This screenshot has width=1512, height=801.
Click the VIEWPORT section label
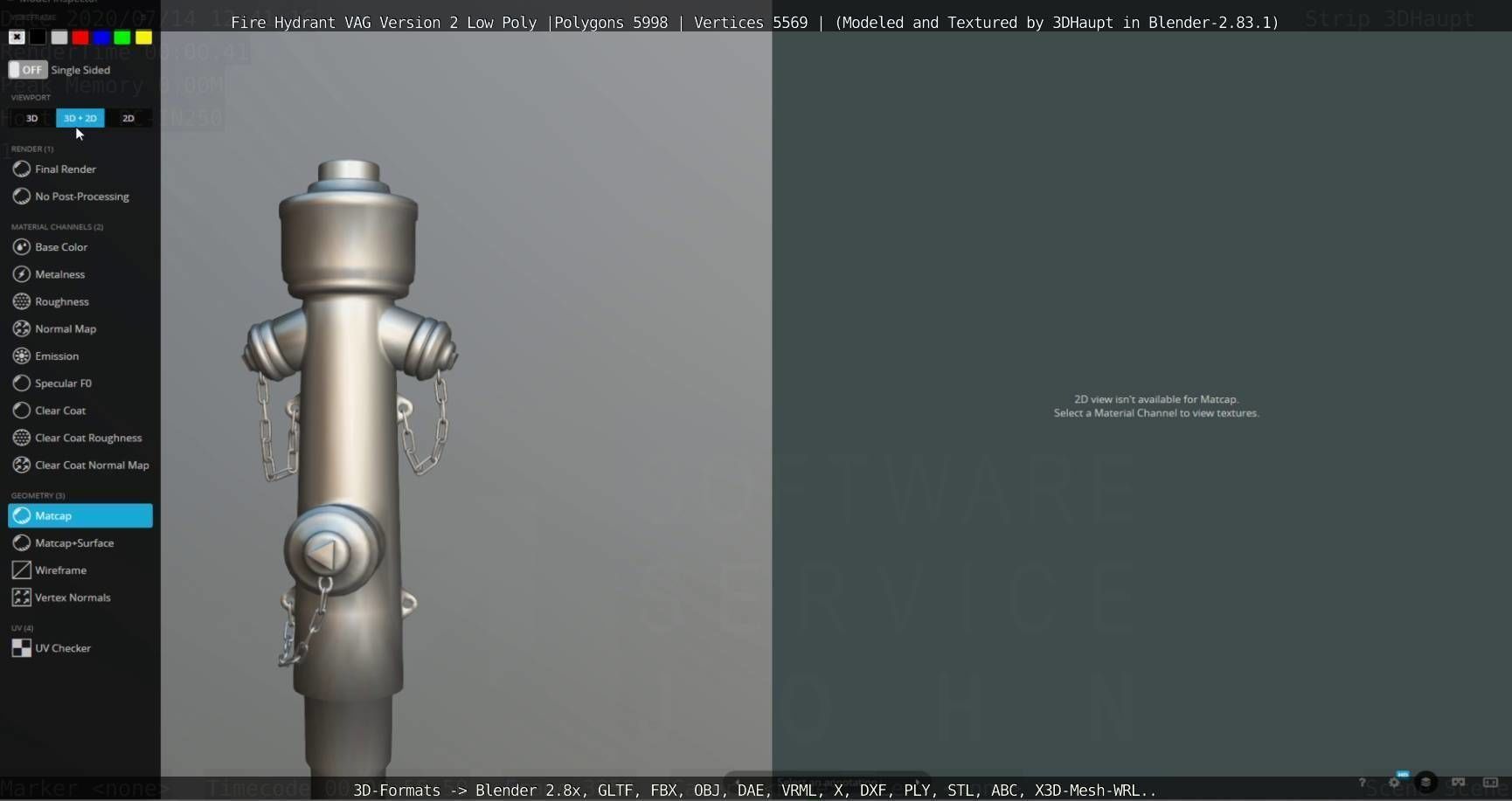point(31,98)
